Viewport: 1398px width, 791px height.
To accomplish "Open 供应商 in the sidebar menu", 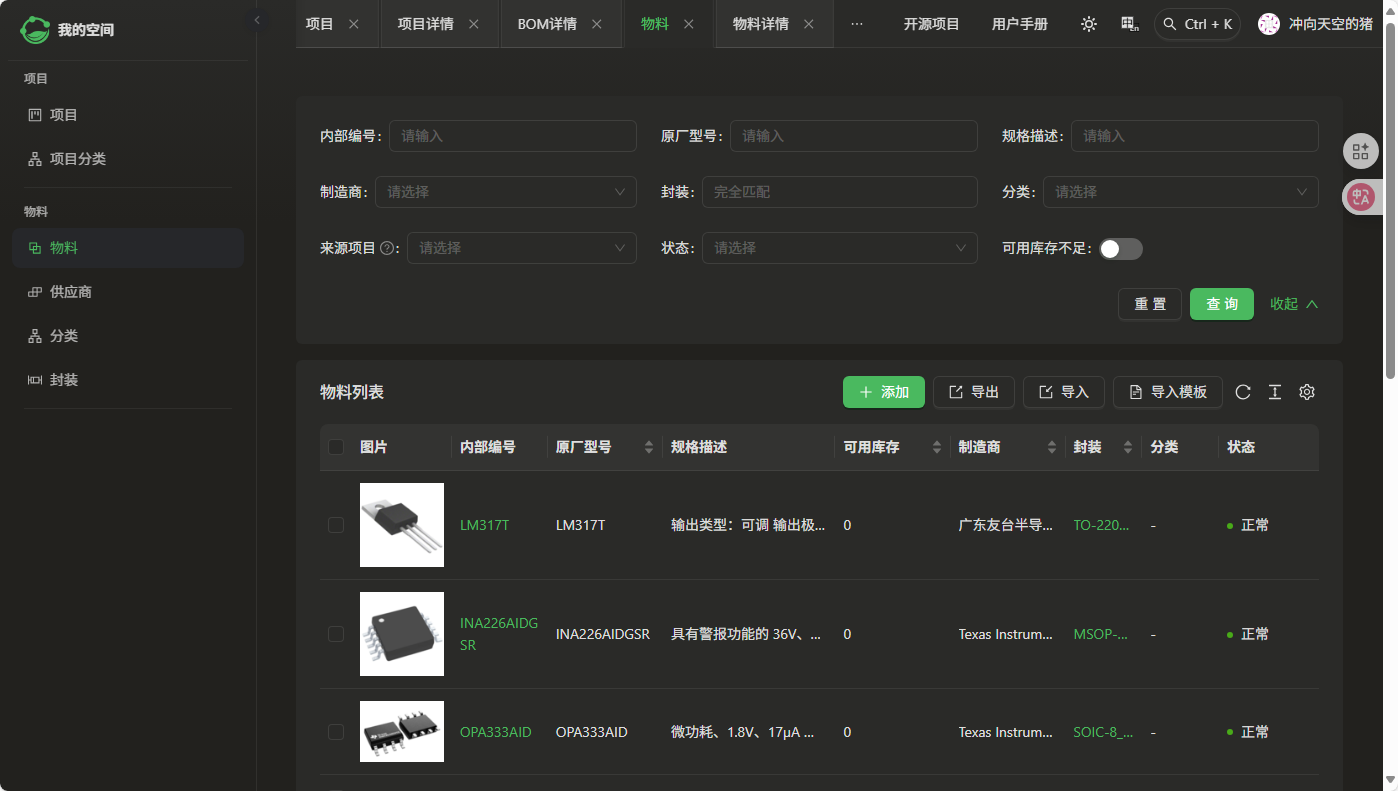I will (x=71, y=292).
